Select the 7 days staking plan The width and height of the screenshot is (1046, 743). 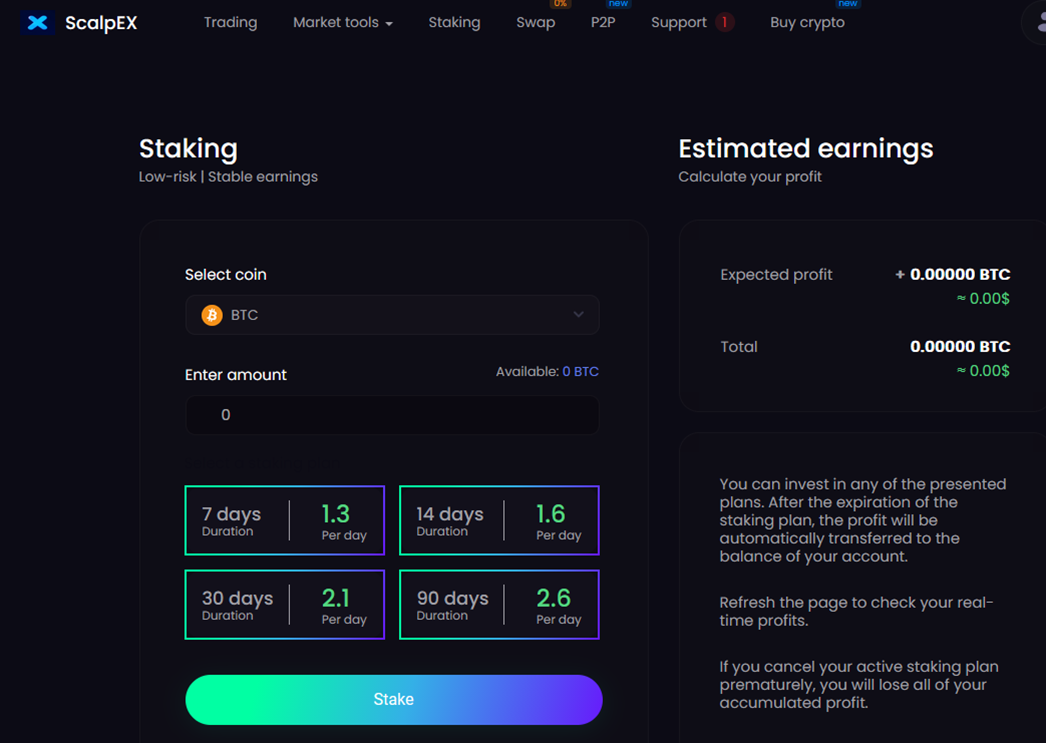tap(285, 520)
